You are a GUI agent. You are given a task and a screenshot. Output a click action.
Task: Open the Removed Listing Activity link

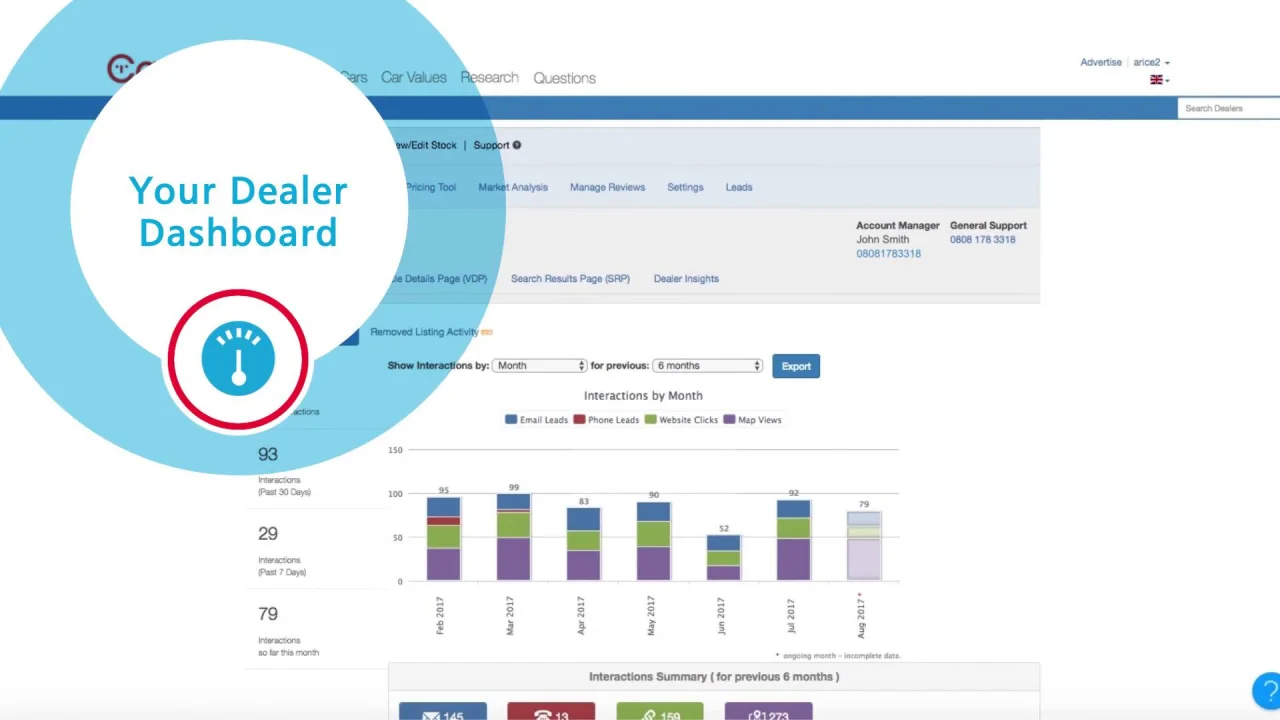[x=424, y=332]
